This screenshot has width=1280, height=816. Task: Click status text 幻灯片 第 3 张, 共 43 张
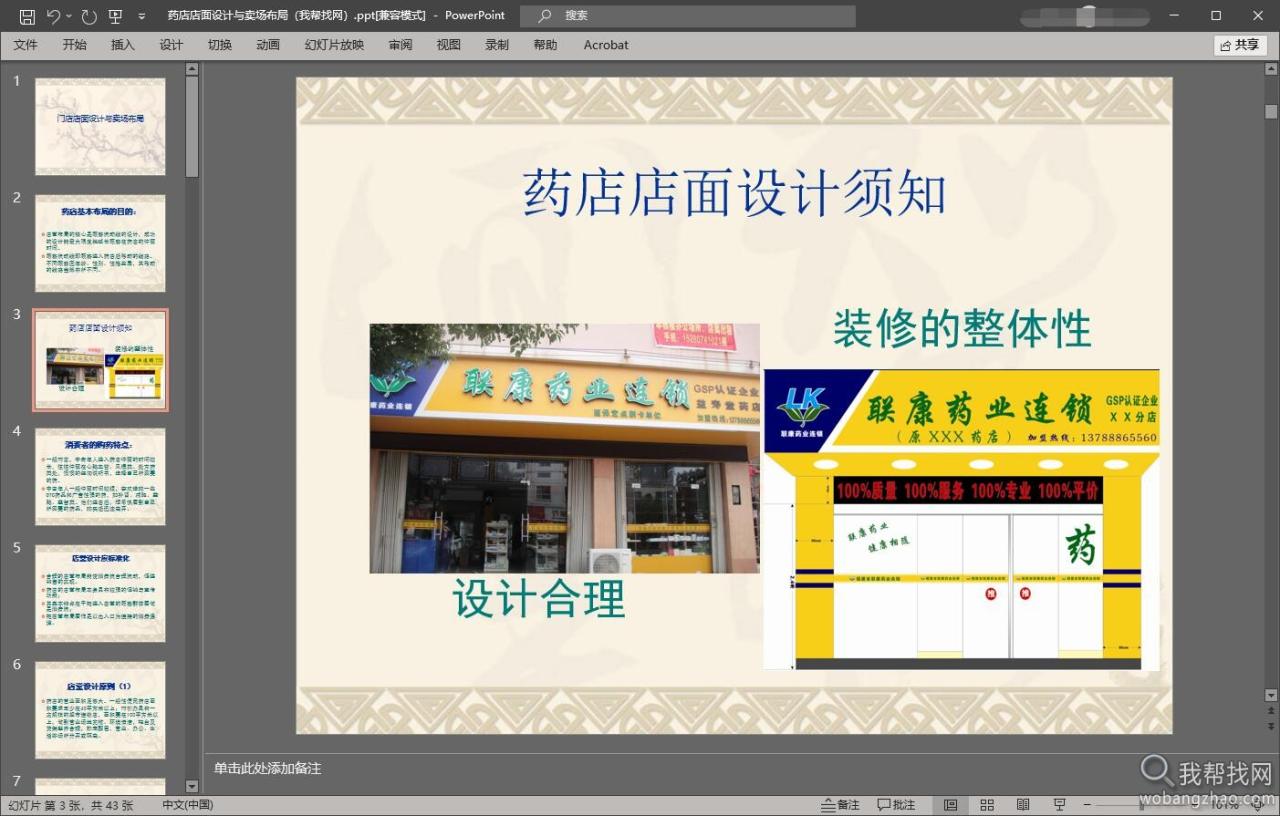point(71,805)
